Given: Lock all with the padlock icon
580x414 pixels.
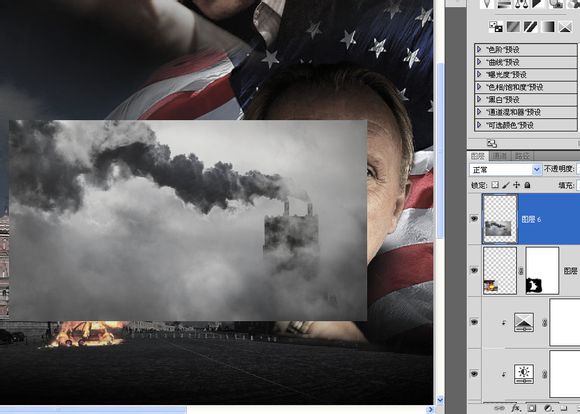Looking at the screenshot, I should pos(527,185).
